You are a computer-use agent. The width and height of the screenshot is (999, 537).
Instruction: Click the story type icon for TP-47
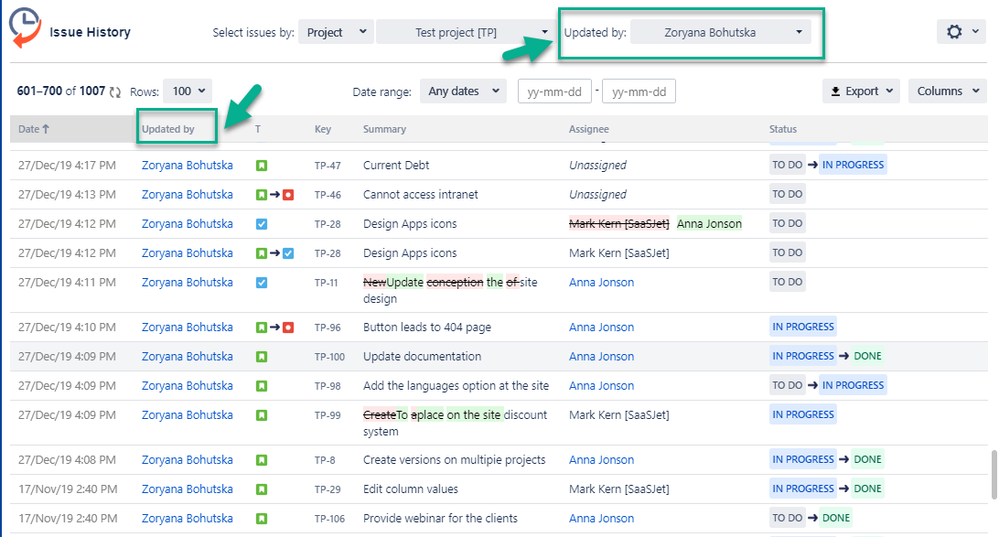(261, 166)
